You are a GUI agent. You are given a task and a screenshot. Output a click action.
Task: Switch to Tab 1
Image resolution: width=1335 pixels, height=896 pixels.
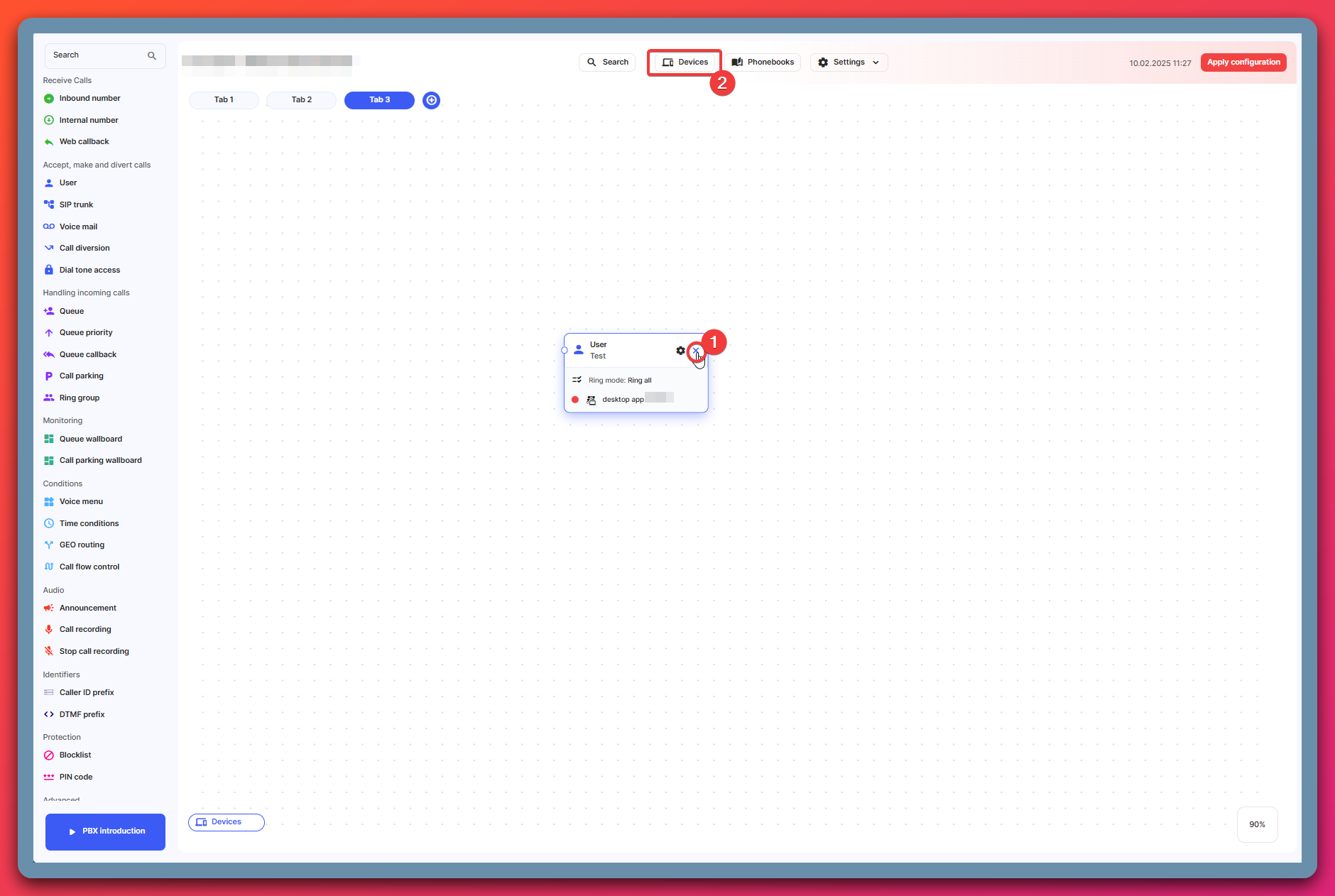click(224, 100)
